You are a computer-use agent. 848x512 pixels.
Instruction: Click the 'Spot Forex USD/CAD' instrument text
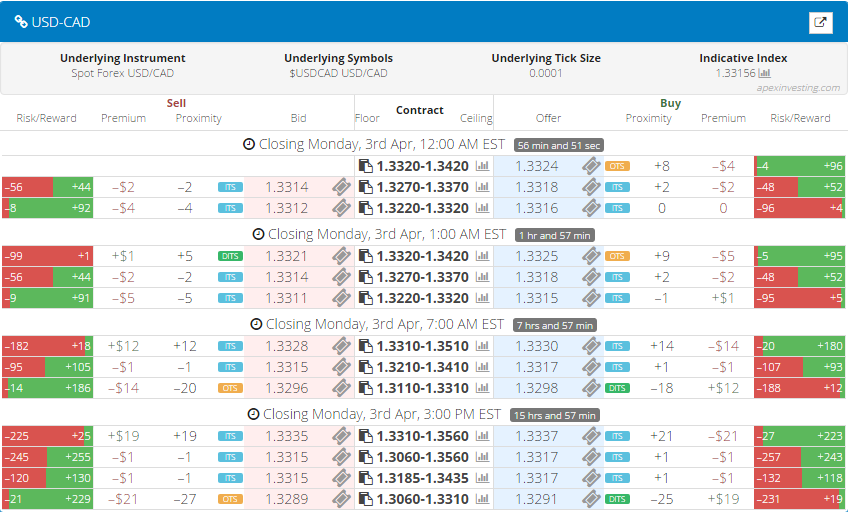pyautogui.click(x=123, y=73)
